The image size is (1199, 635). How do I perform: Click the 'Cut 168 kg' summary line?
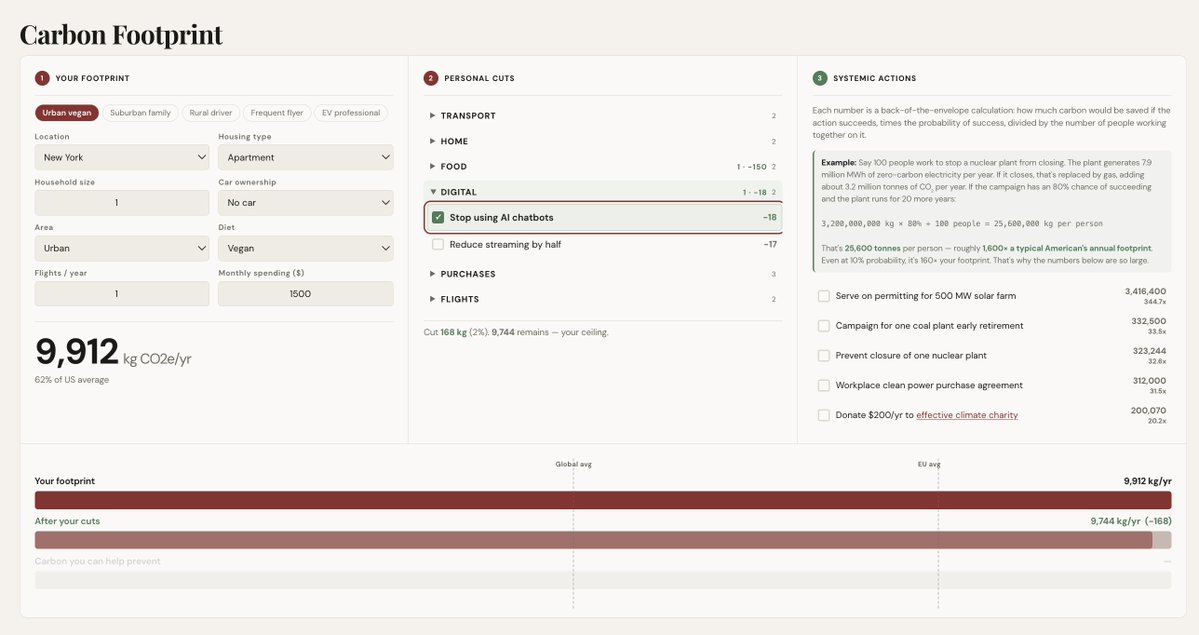pyautogui.click(x=516, y=332)
